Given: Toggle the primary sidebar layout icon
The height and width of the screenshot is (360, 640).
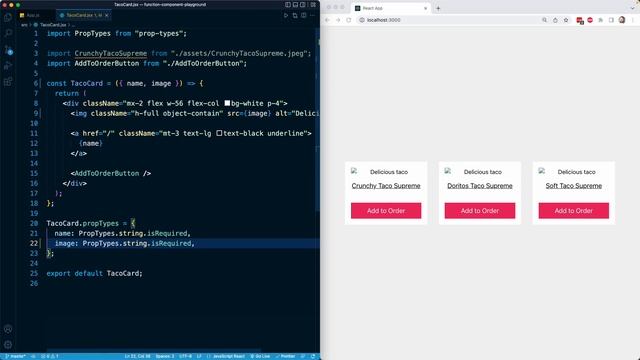Looking at the screenshot, I should [x=288, y=5].
